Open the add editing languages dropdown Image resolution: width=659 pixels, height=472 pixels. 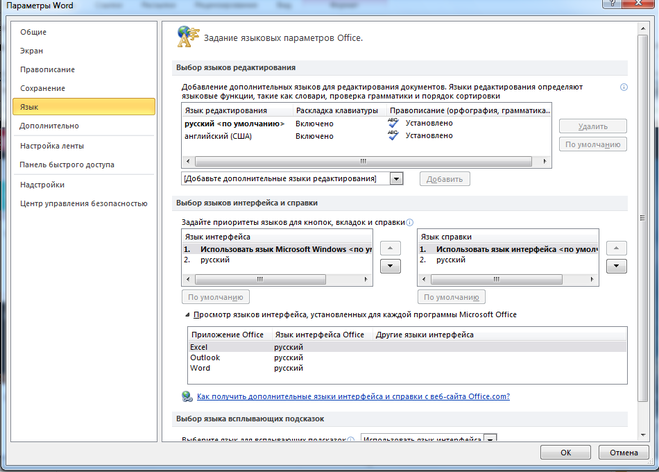click(396, 178)
